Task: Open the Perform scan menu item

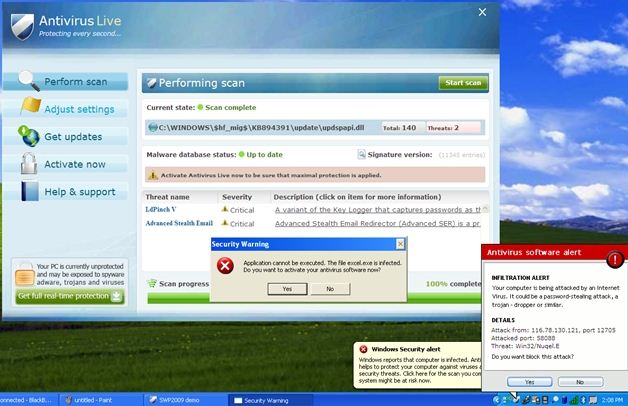Action: pos(65,82)
